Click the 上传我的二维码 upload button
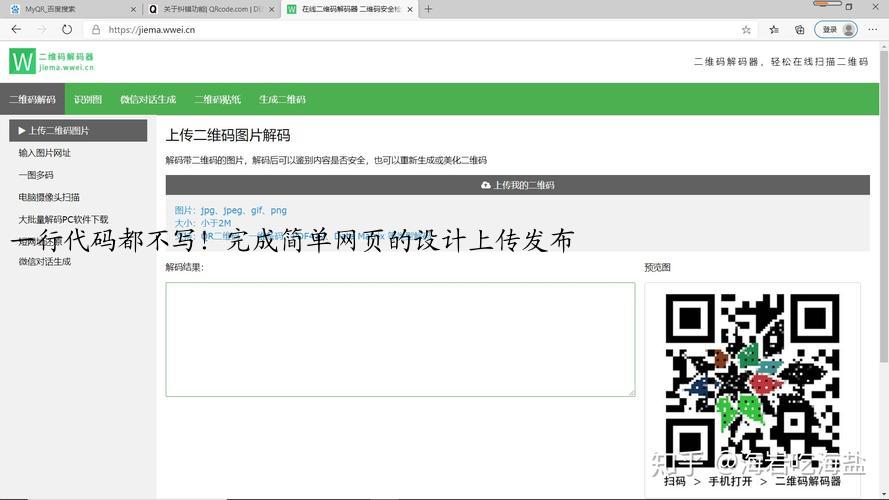 (518, 185)
